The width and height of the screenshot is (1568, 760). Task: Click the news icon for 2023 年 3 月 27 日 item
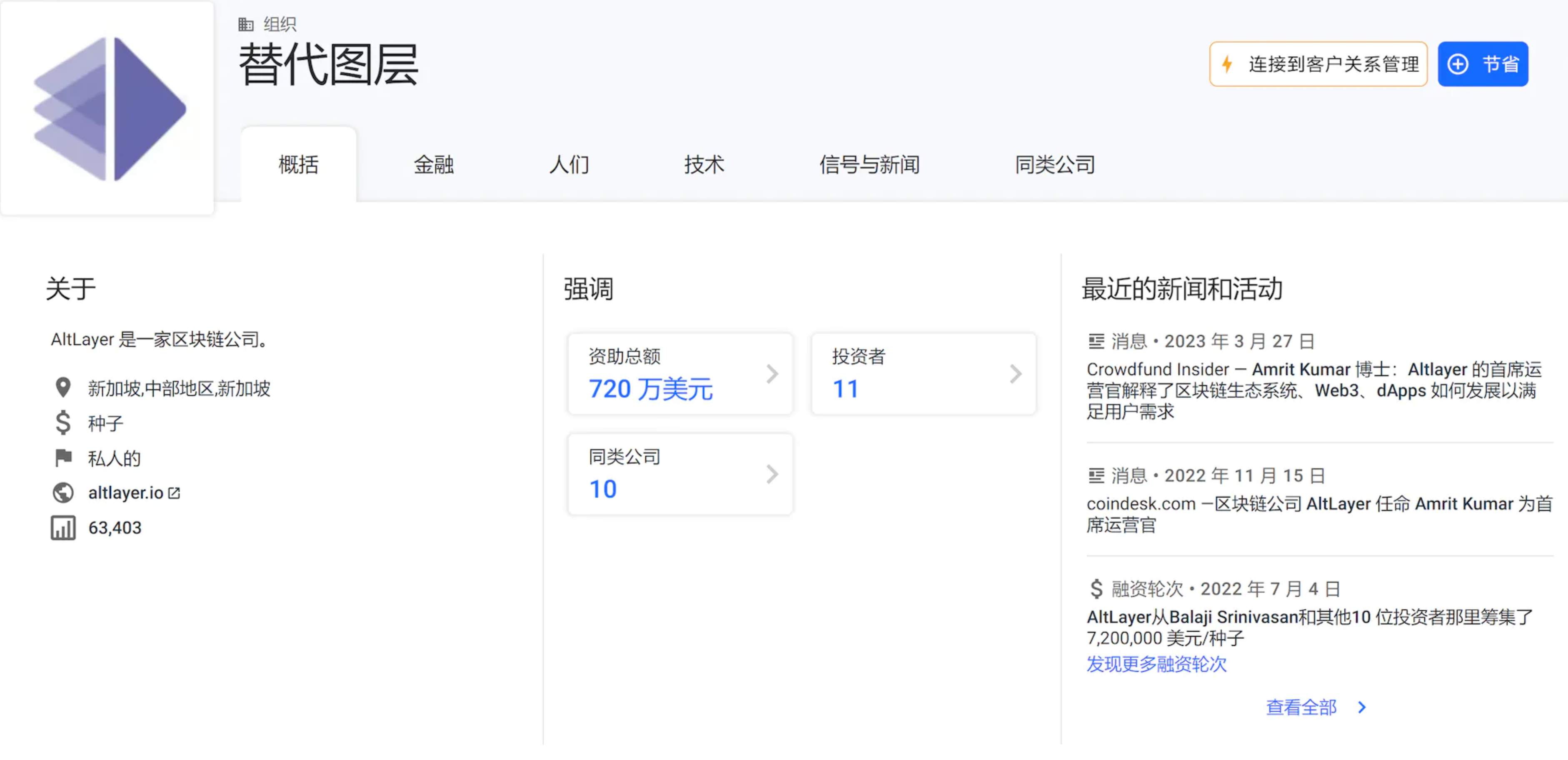(x=1096, y=341)
